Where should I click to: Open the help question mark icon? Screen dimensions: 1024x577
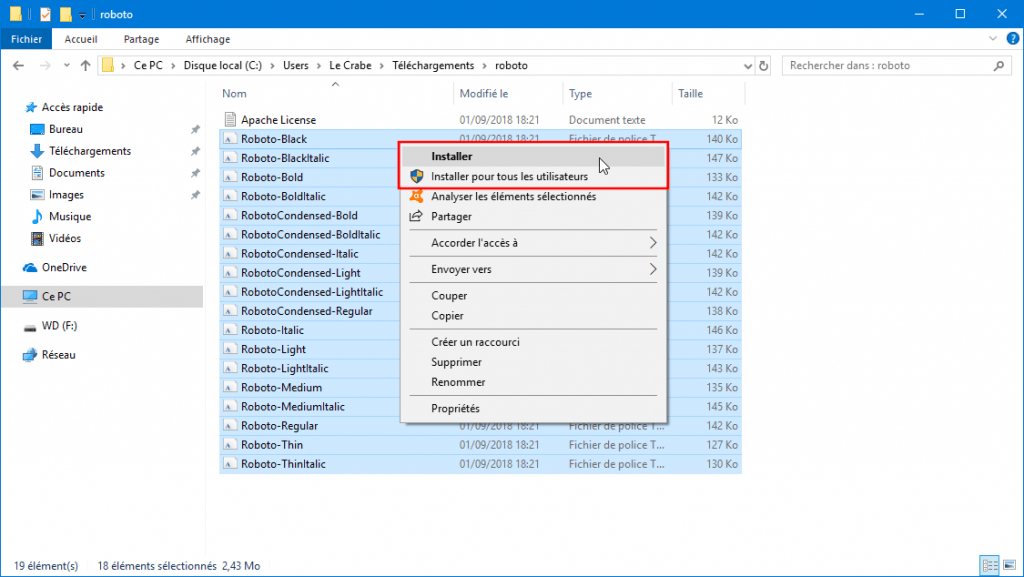[1013, 39]
